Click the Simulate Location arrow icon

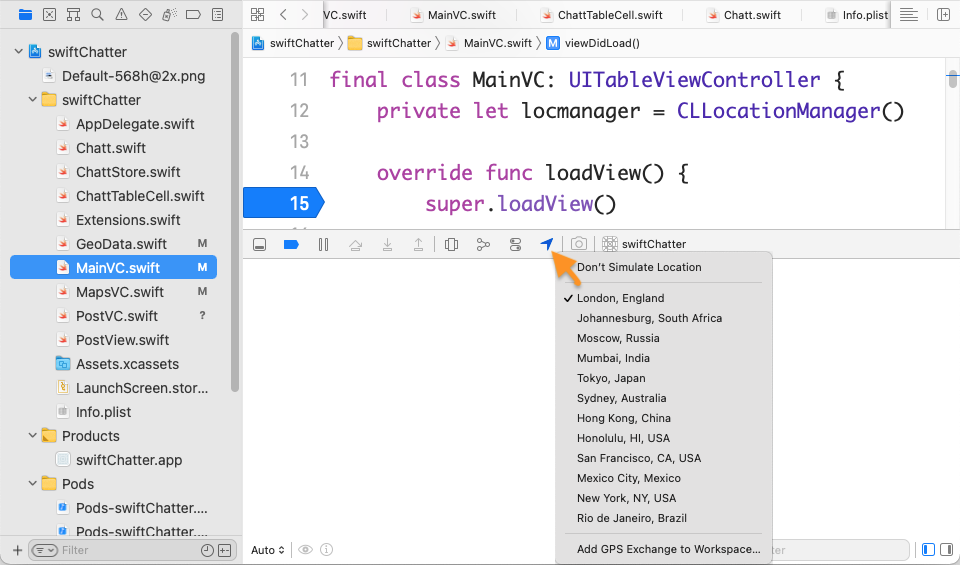(x=547, y=244)
